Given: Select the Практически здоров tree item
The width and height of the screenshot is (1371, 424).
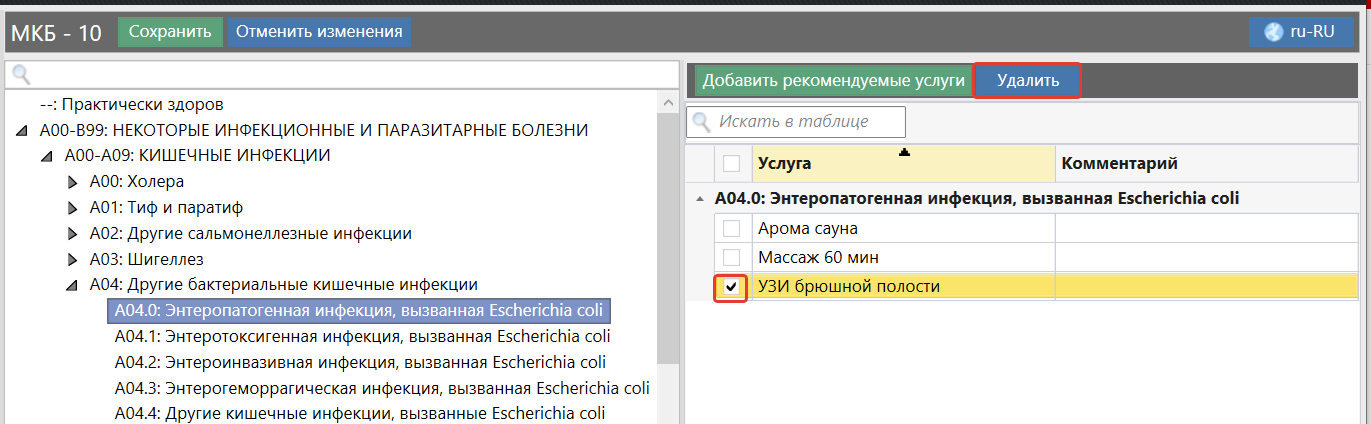Looking at the screenshot, I should click(131, 104).
